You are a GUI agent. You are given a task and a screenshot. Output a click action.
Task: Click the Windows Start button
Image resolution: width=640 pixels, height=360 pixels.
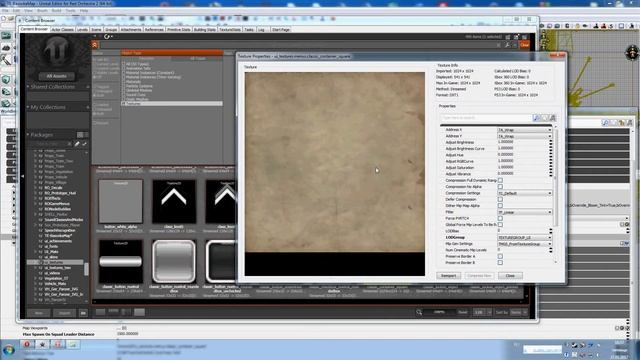coord(9,350)
